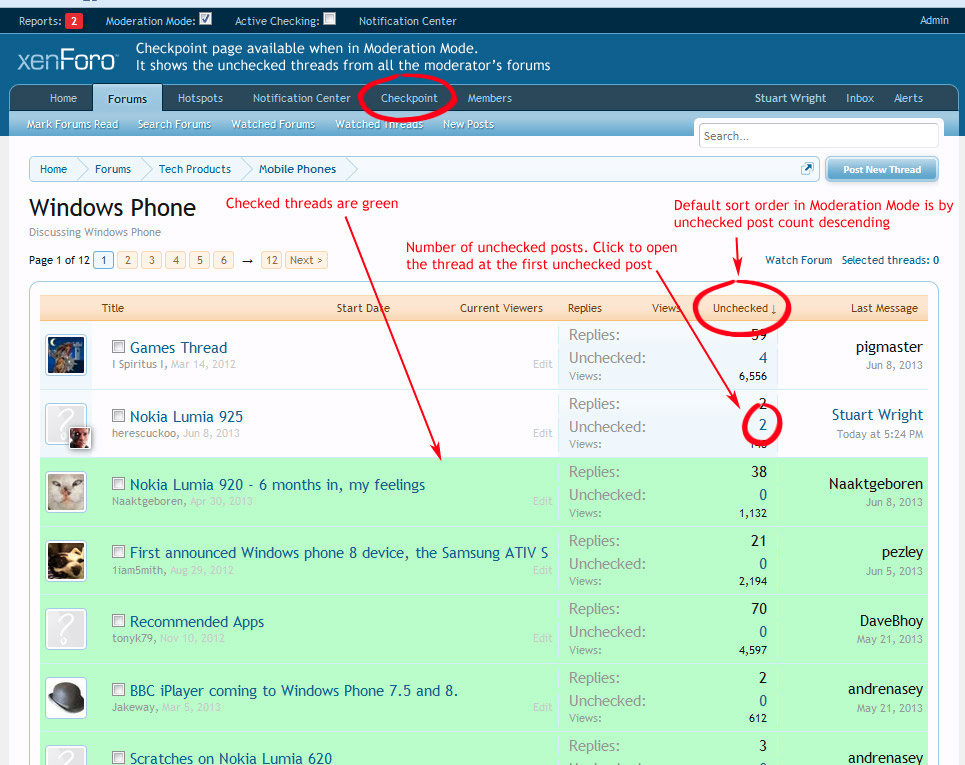
Task: Select the BBC iPlayer thread checkbox
Action: click(118, 689)
